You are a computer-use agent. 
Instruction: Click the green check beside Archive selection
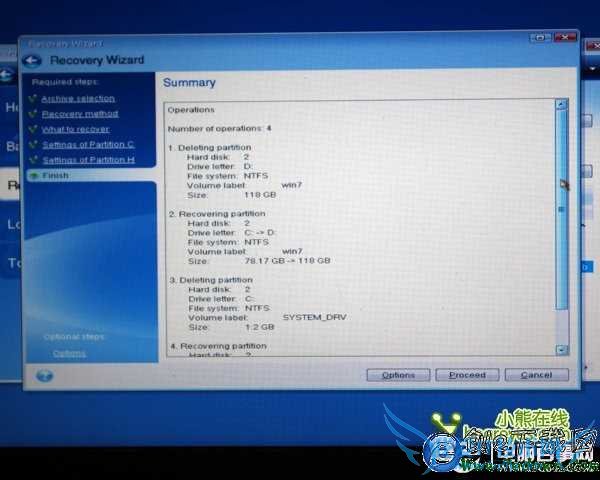33,98
